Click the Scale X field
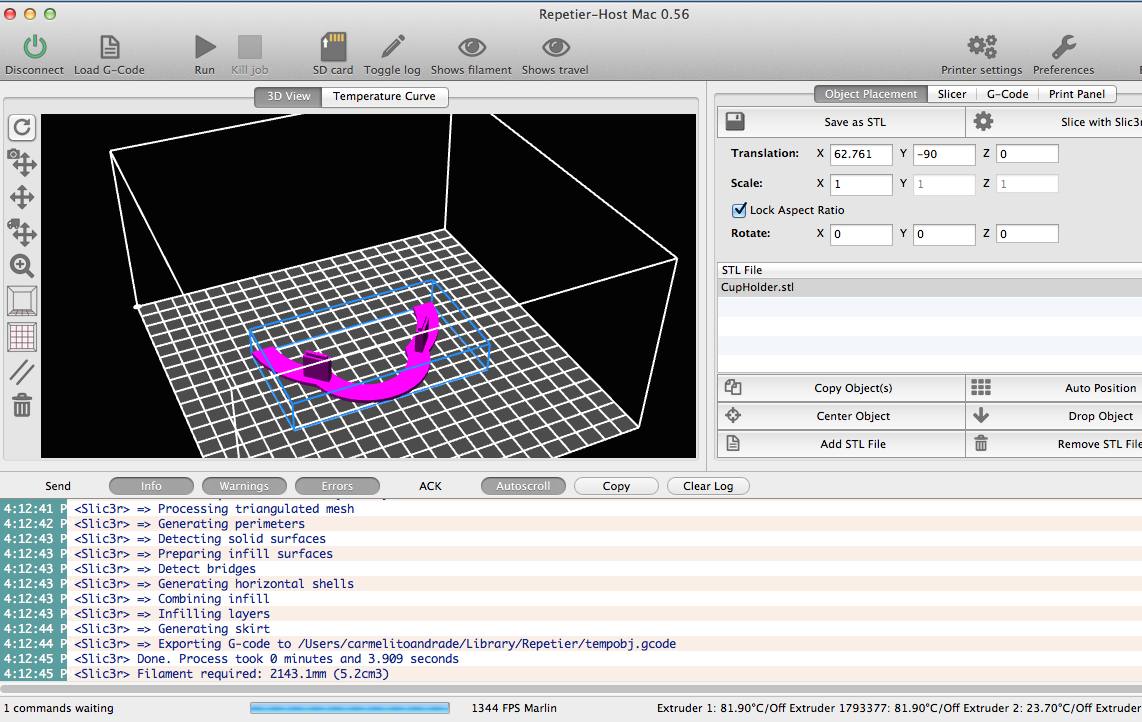Image resolution: width=1142 pixels, height=722 pixels. pos(861,184)
